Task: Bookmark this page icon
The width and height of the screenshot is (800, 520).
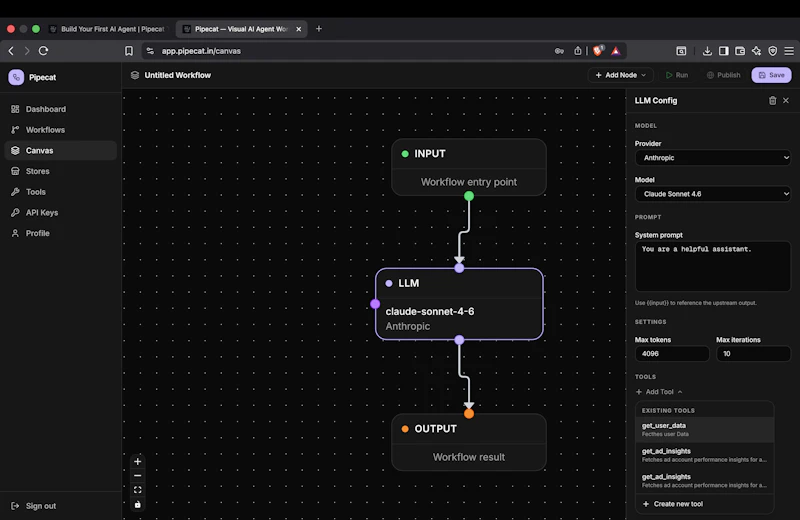Action: (129, 51)
